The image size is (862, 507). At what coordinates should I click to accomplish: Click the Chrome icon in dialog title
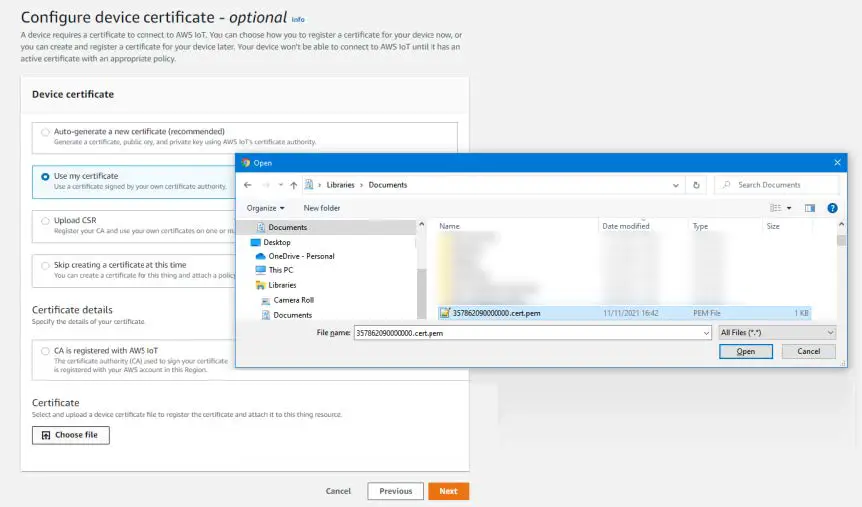coord(246,163)
